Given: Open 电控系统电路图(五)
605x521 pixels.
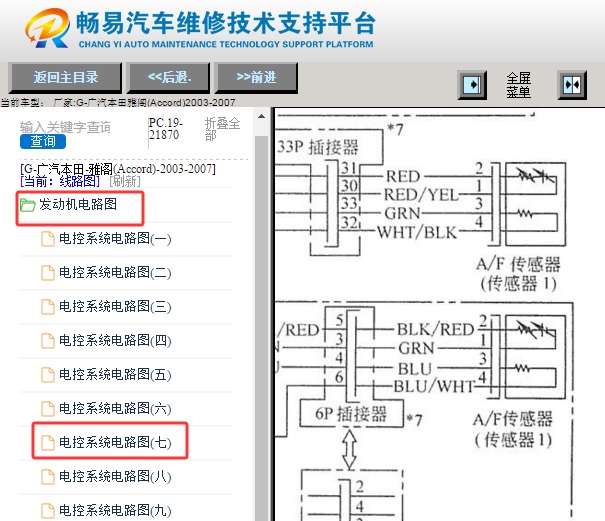Looking at the screenshot, I should pos(115,374).
